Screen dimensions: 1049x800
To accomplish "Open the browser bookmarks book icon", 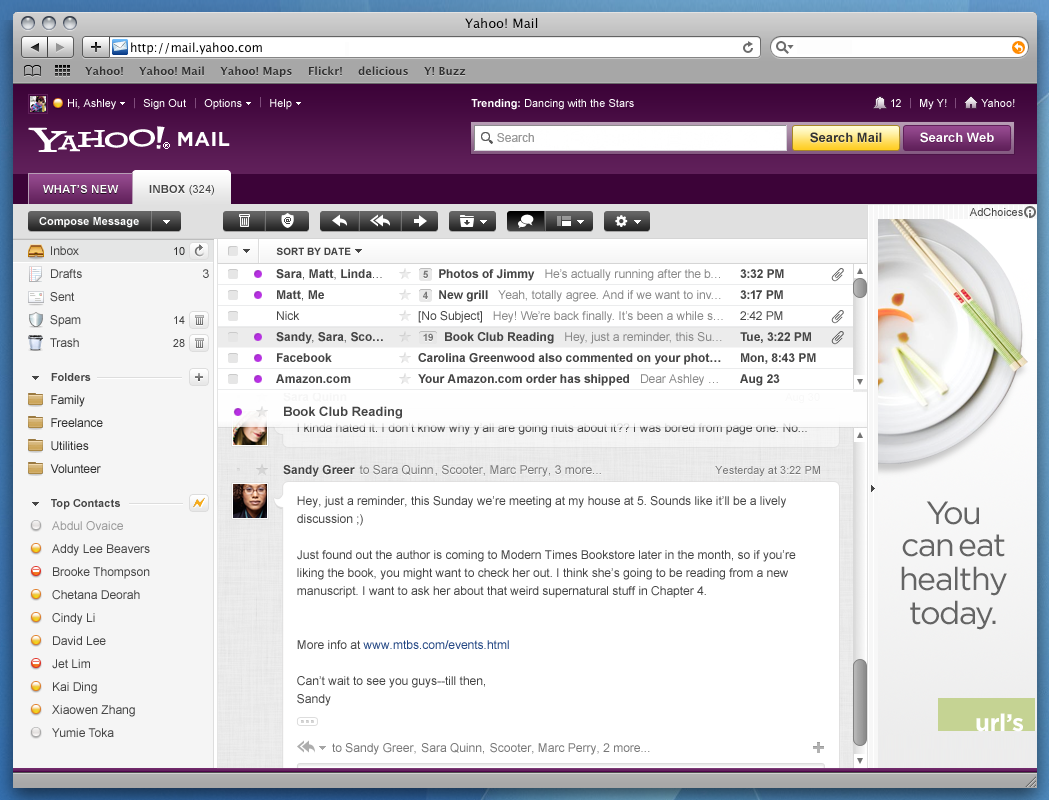I will [32, 71].
